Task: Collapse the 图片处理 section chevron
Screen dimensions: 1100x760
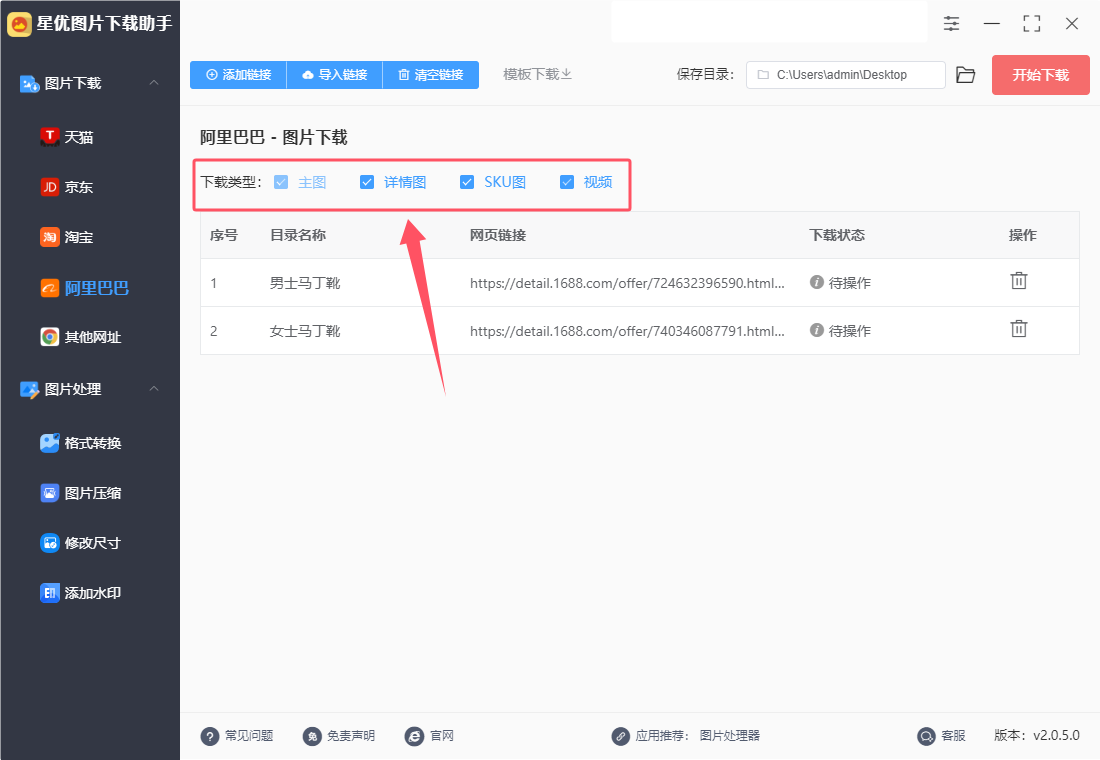Action: click(154, 389)
